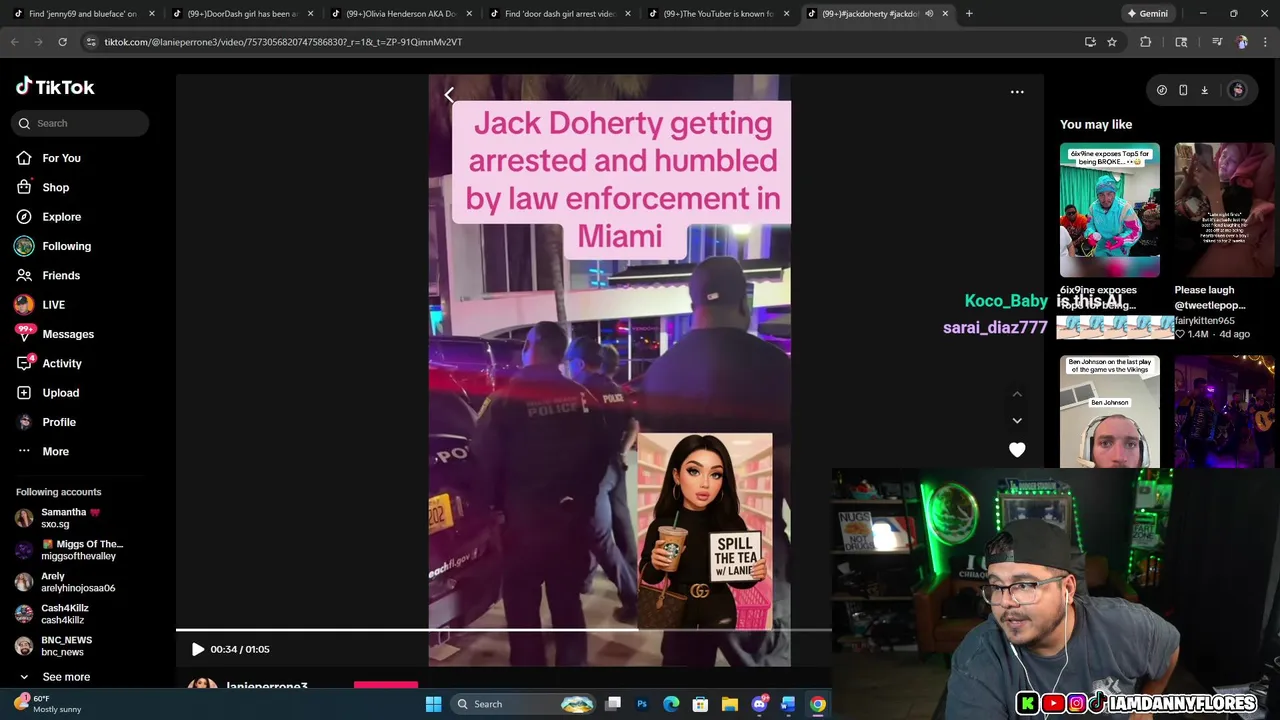Viewport: 1280px width, 720px height.
Task: Open Windows Start menu
Action: pos(433,704)
